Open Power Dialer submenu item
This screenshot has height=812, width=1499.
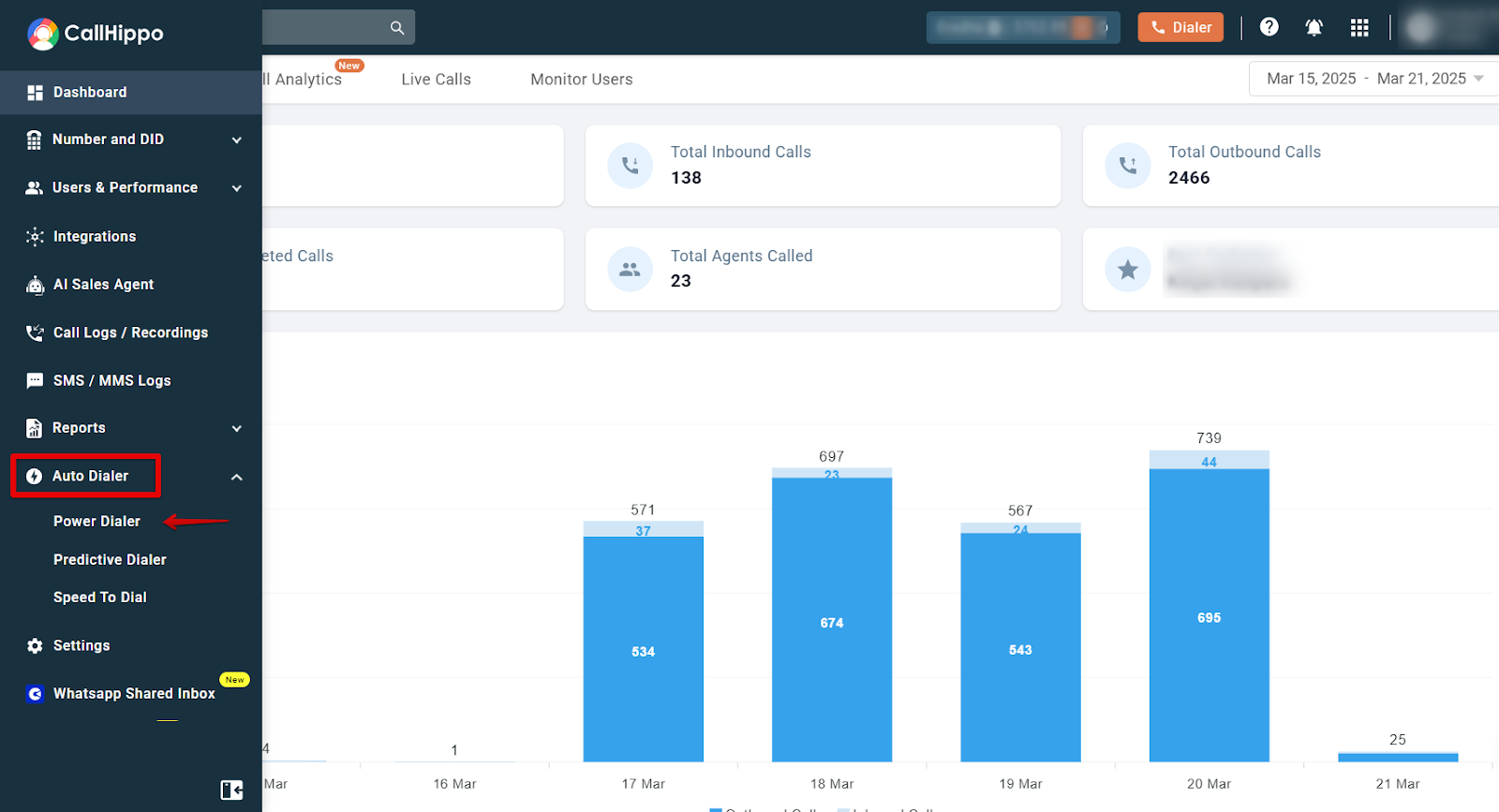pos(96,522)
